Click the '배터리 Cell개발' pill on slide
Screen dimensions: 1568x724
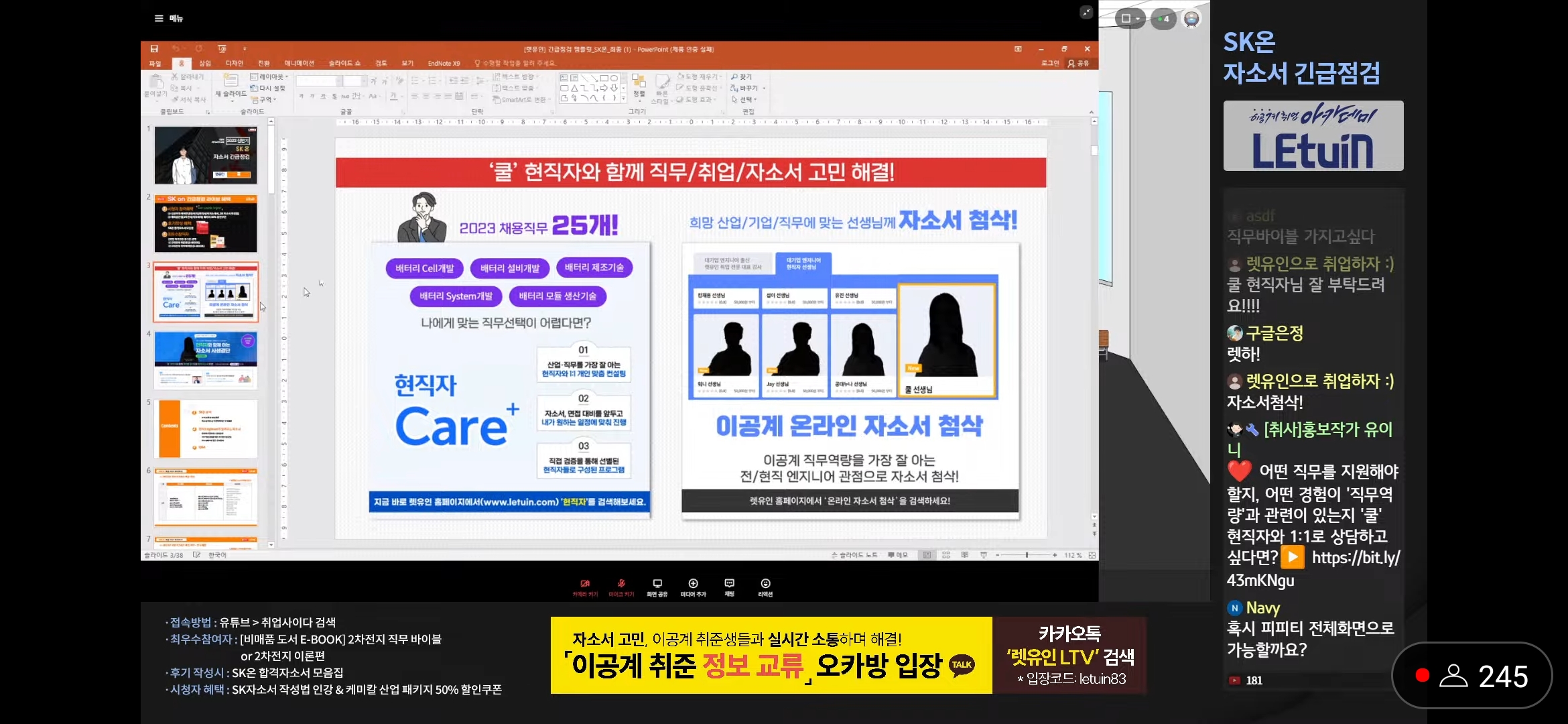(425, 268)
